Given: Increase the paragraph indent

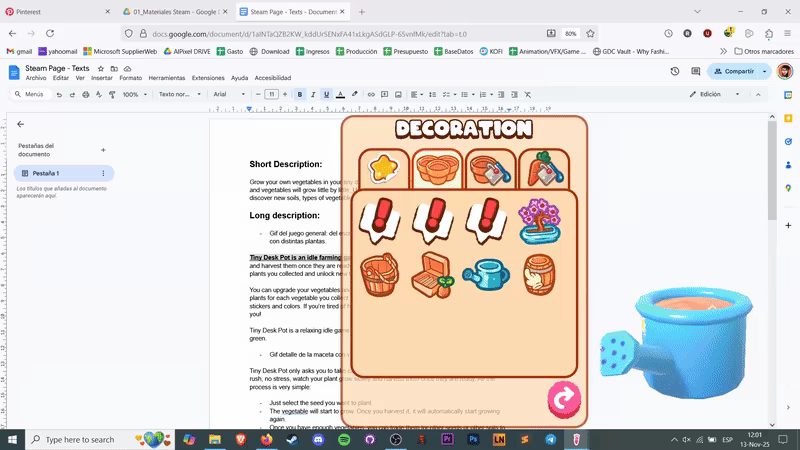Looking at the screenshot, I should click(x=514, y=94).
